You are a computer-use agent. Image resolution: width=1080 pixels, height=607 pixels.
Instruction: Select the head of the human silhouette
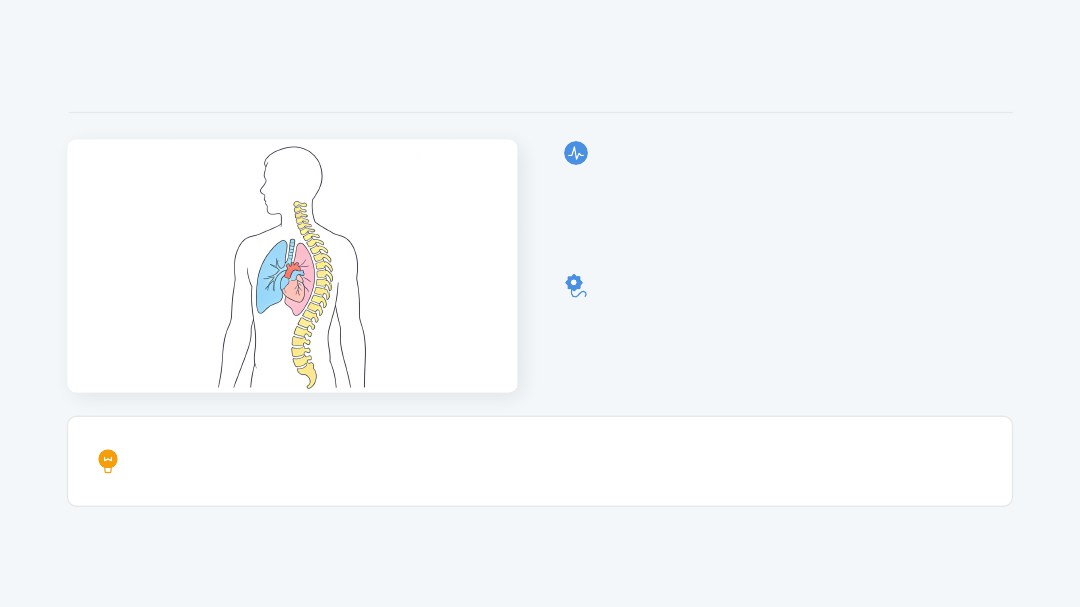click(x=293, y=175)
